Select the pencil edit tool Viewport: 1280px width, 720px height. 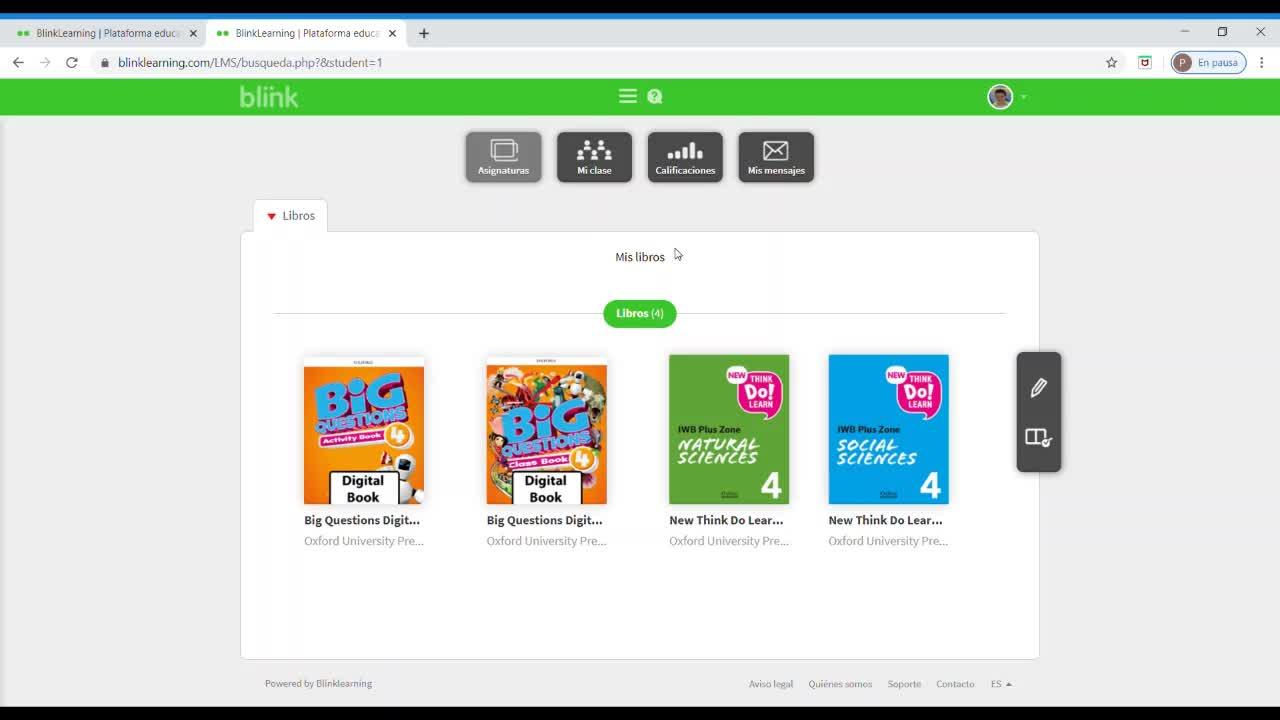1039,387
